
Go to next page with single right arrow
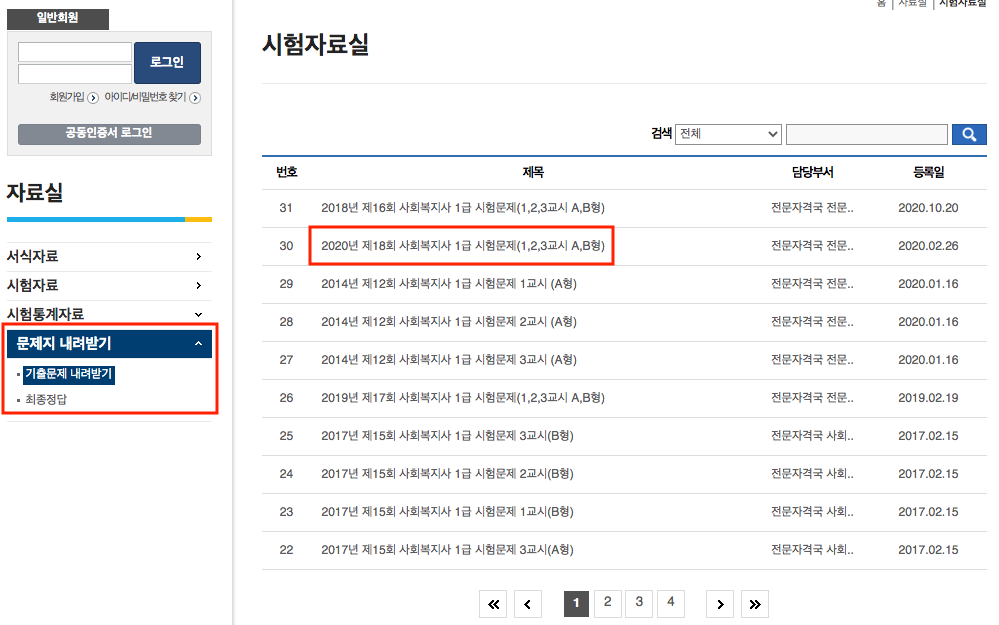[719, 603]
